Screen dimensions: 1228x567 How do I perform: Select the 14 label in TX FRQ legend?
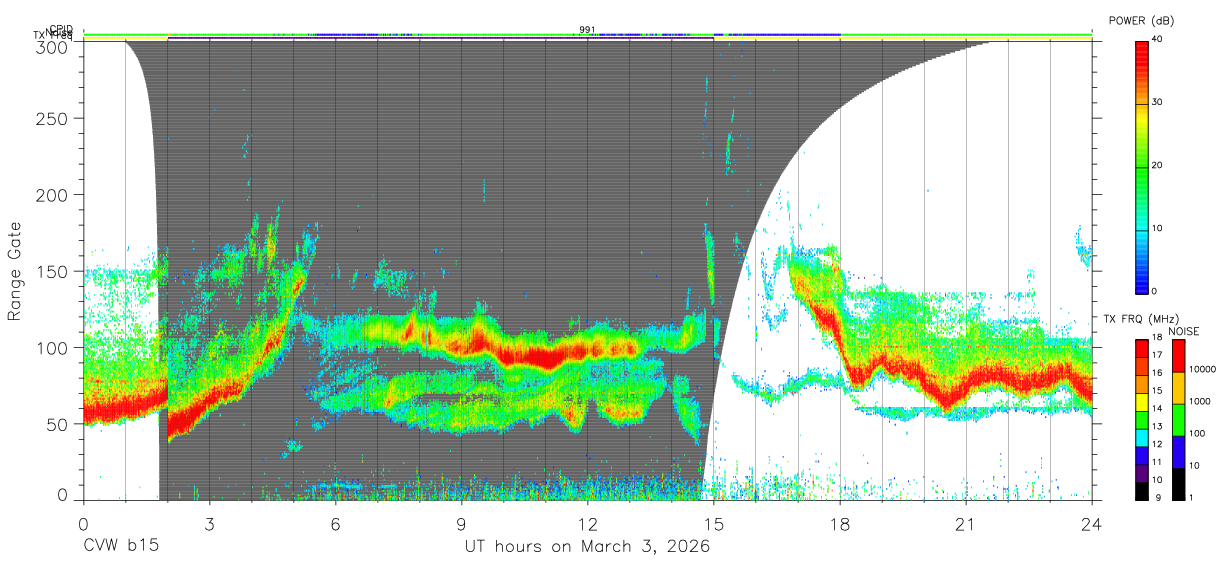(x=1157, y=408)
